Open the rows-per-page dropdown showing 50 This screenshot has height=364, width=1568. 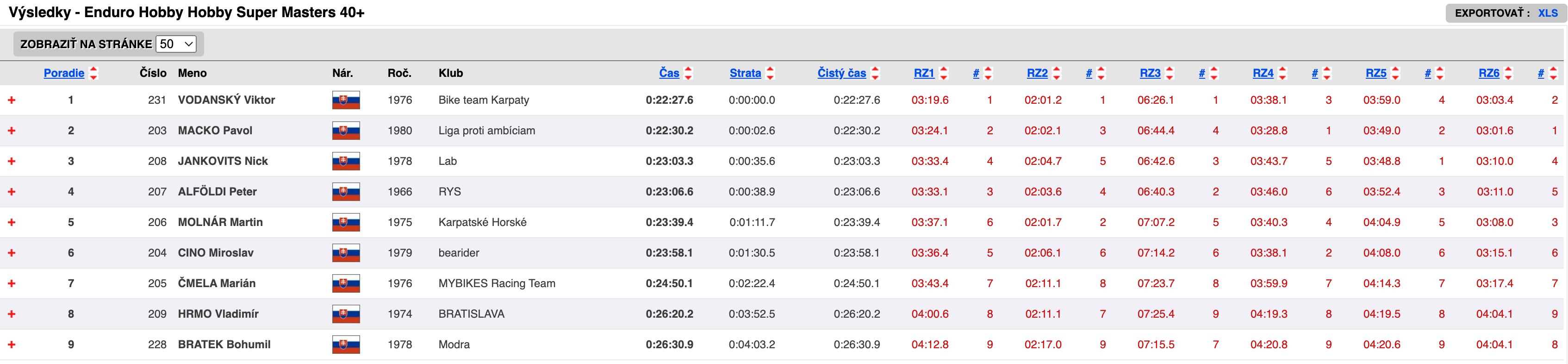[x=176, y=44]
